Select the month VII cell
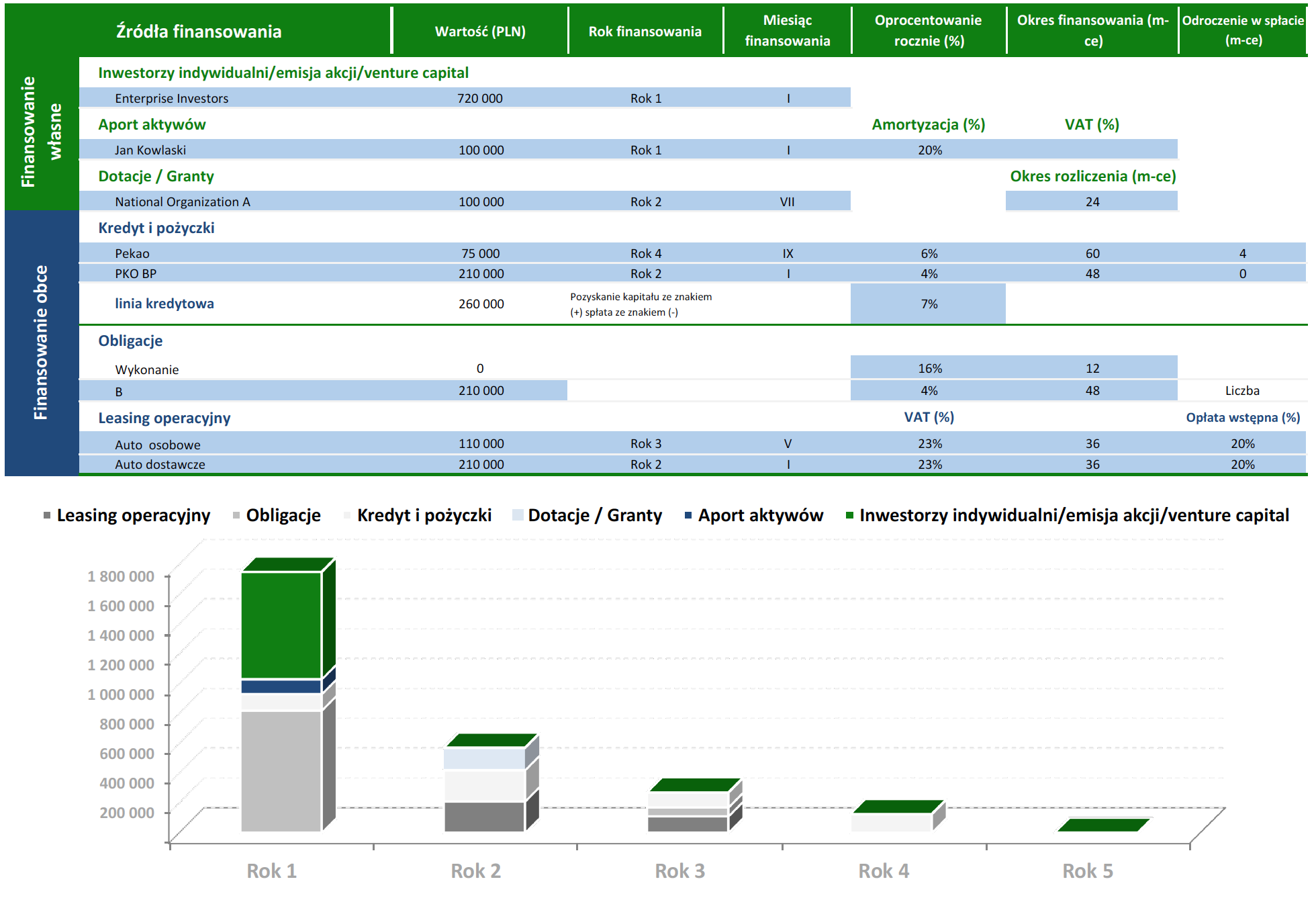This screenshot has width=1316, height=898. coord(788,202)
